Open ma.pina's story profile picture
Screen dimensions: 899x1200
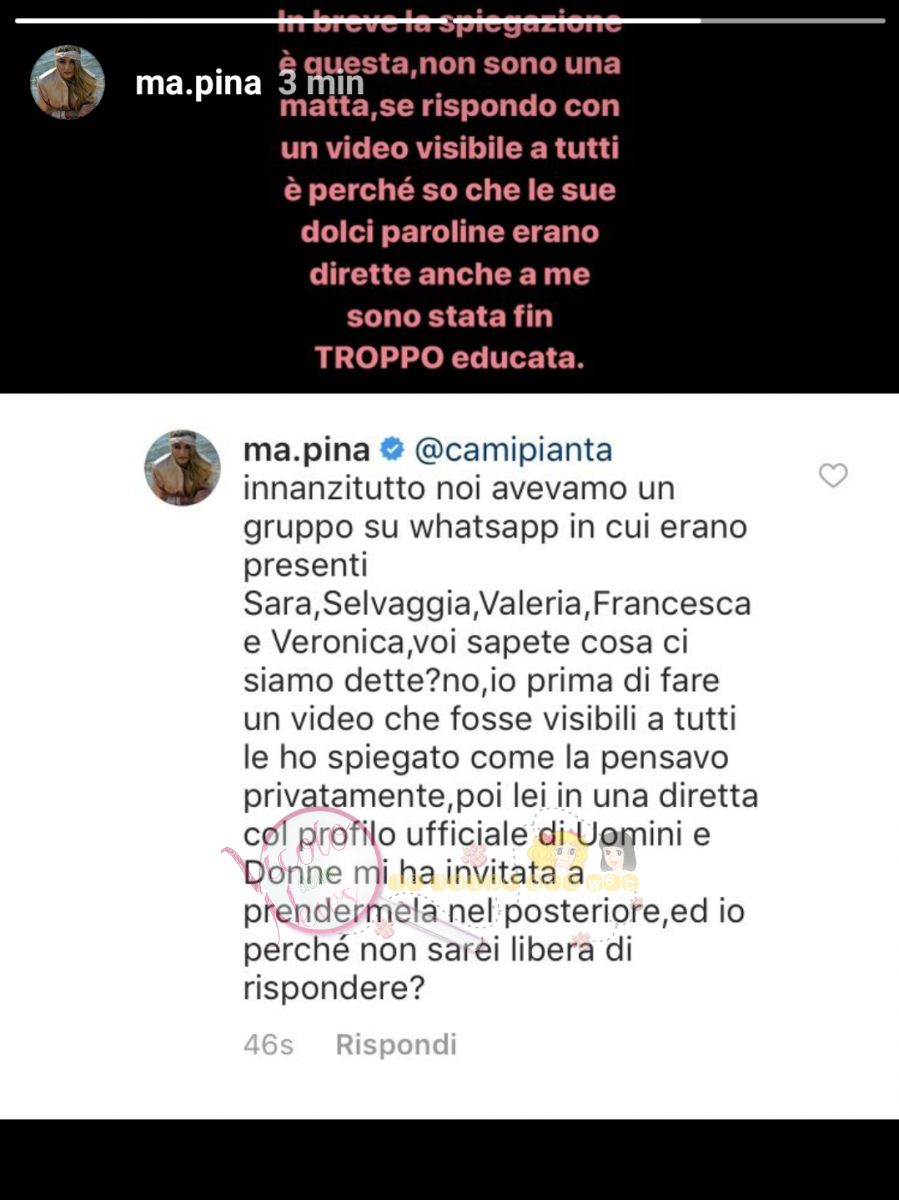68,82
